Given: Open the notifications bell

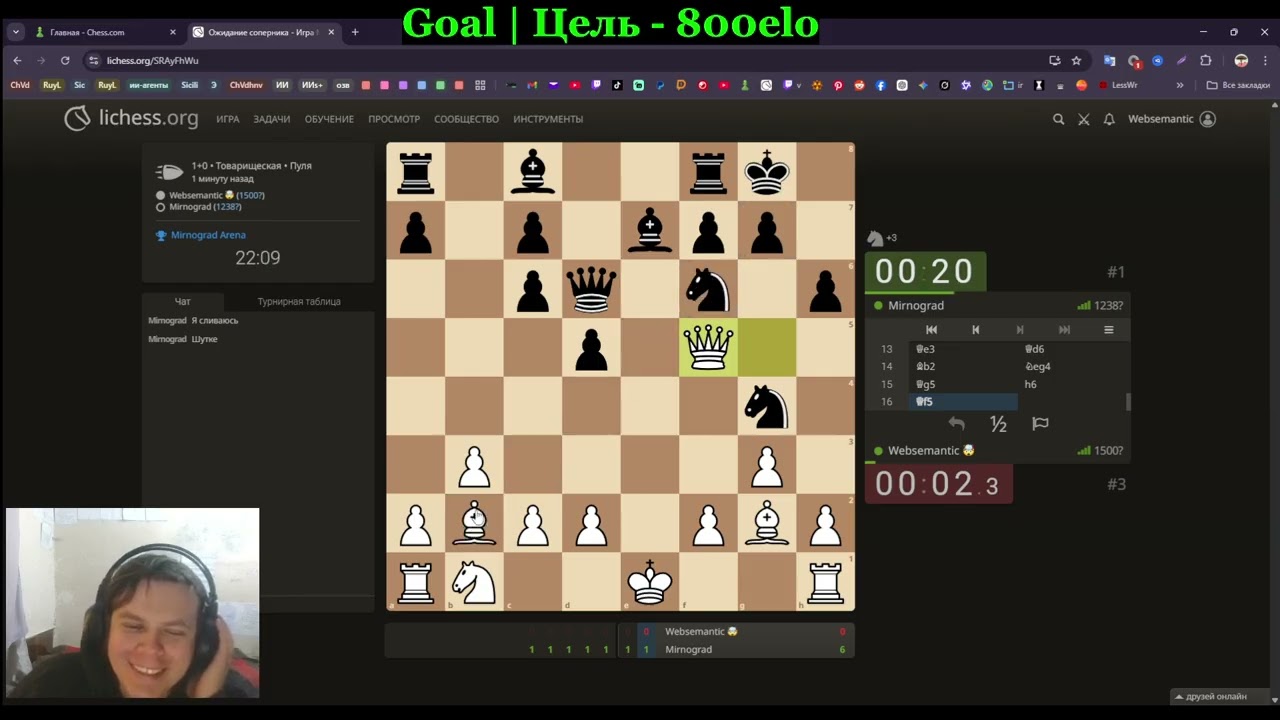Looking at the screenshot, I should pos(1109,119).
